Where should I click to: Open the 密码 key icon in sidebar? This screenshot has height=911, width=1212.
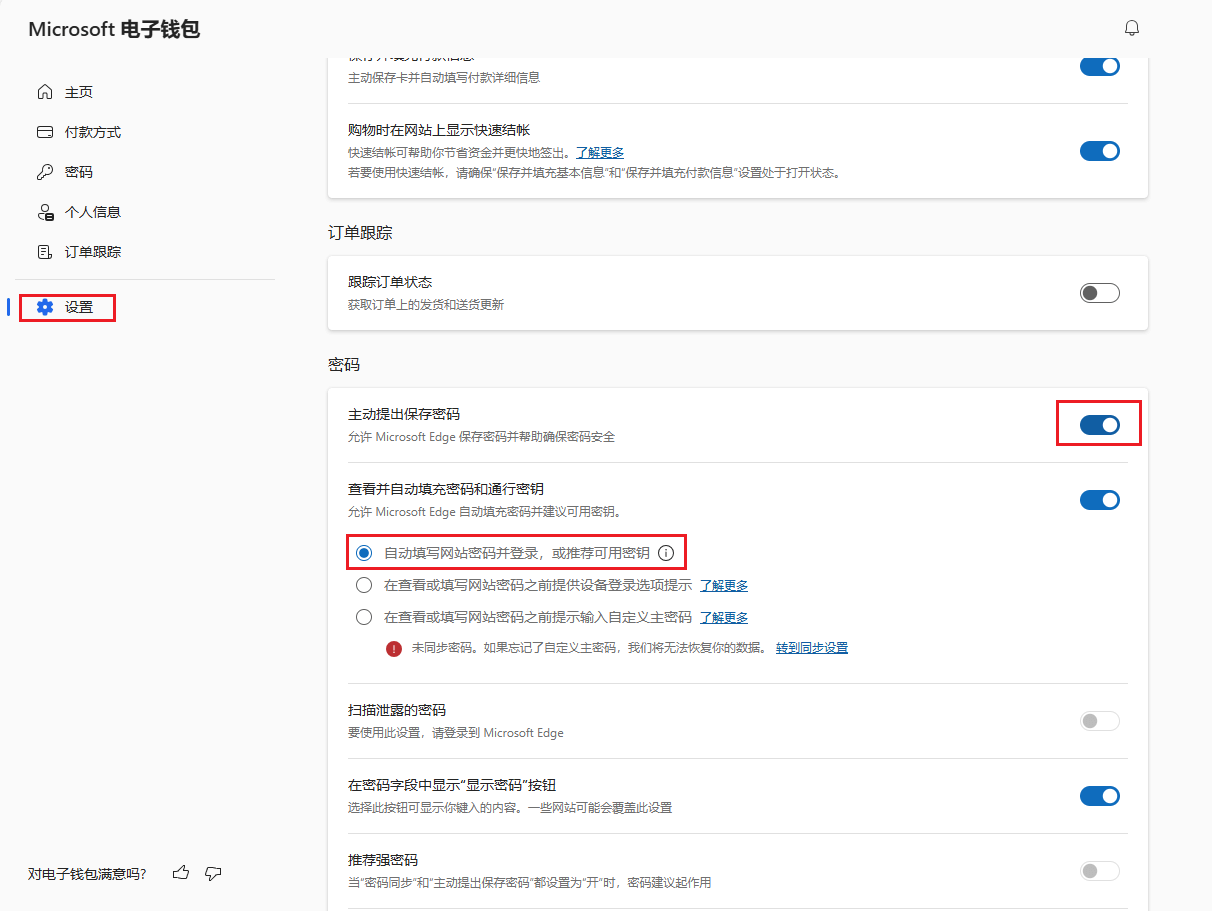44,171
